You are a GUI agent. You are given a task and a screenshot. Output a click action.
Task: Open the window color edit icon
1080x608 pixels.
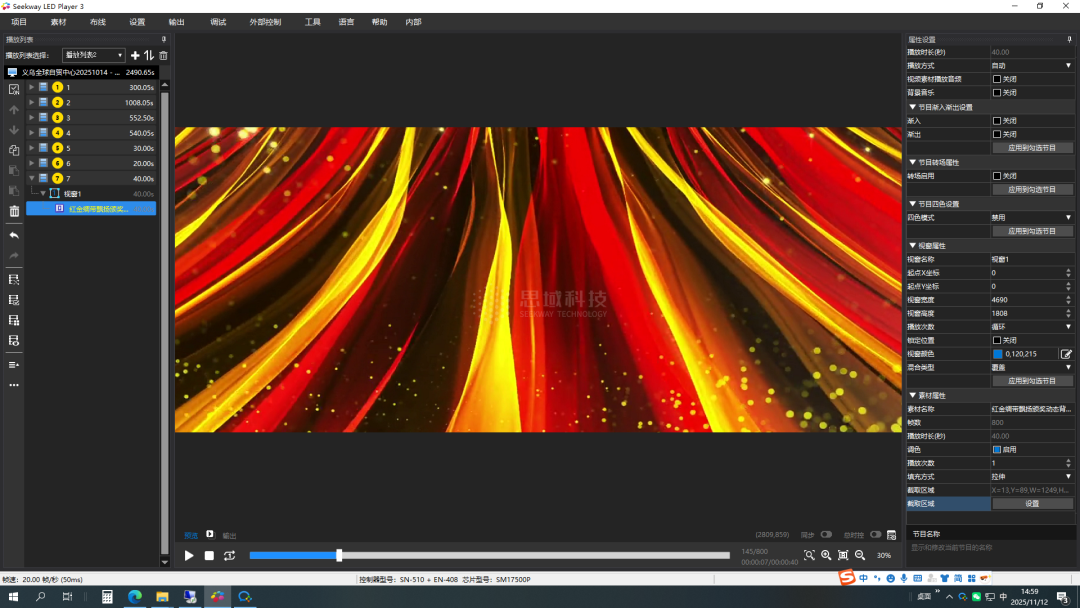point(1066,354)
